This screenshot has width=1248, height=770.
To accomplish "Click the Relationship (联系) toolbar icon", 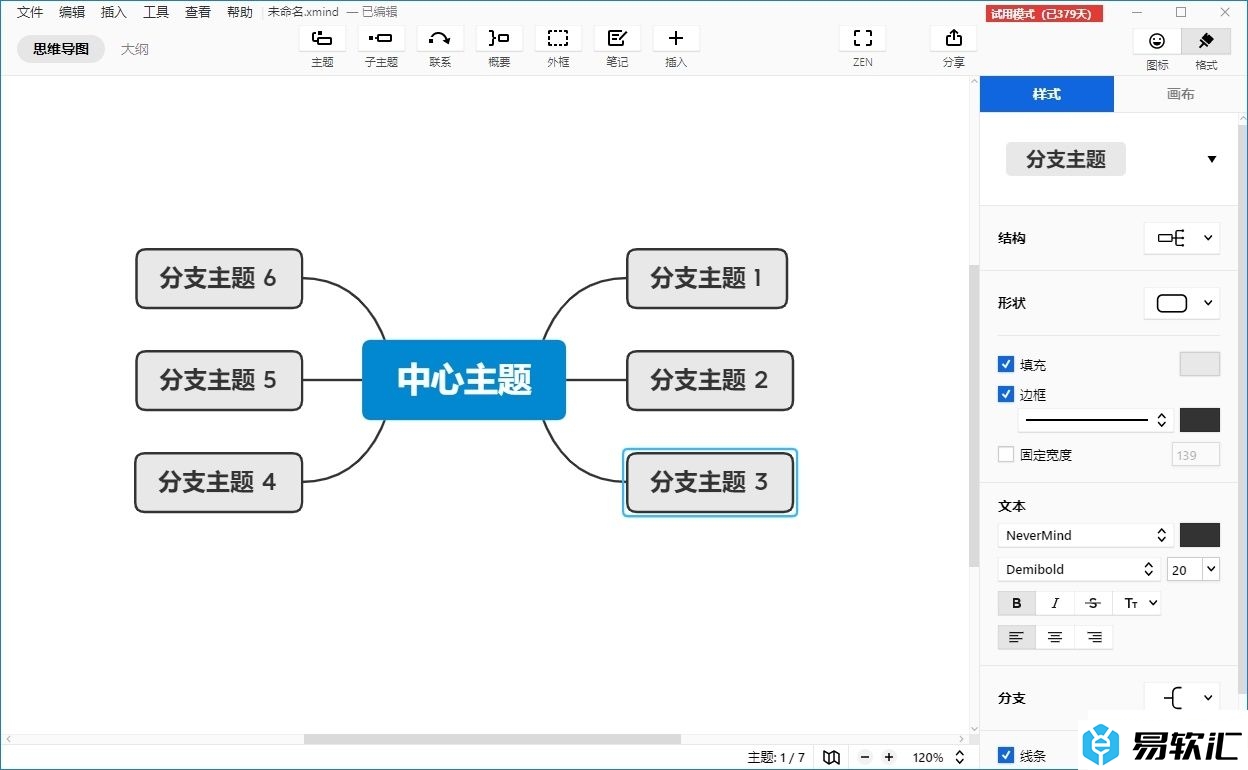I will (x=440, y=39).
